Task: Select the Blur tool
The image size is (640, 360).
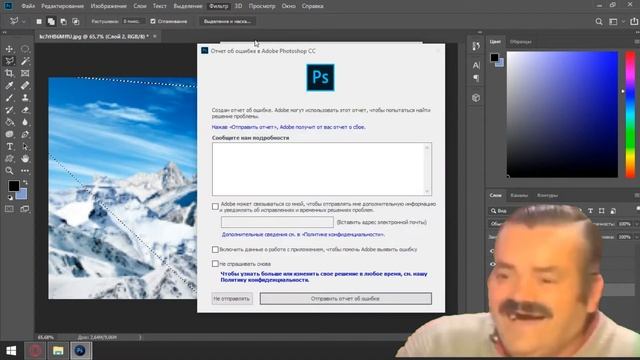Action: tap(25, 122)
